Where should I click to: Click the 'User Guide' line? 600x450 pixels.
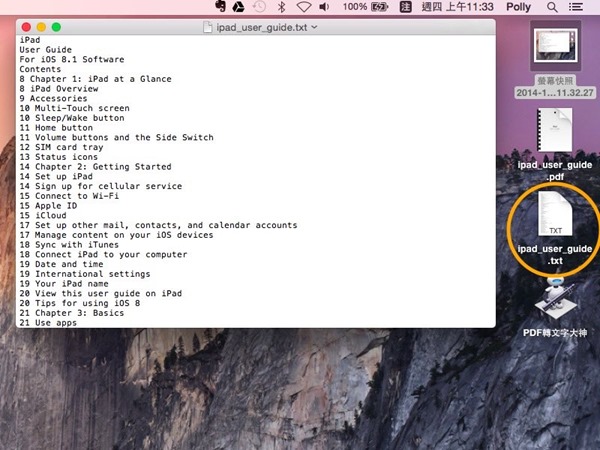[46, 50]
